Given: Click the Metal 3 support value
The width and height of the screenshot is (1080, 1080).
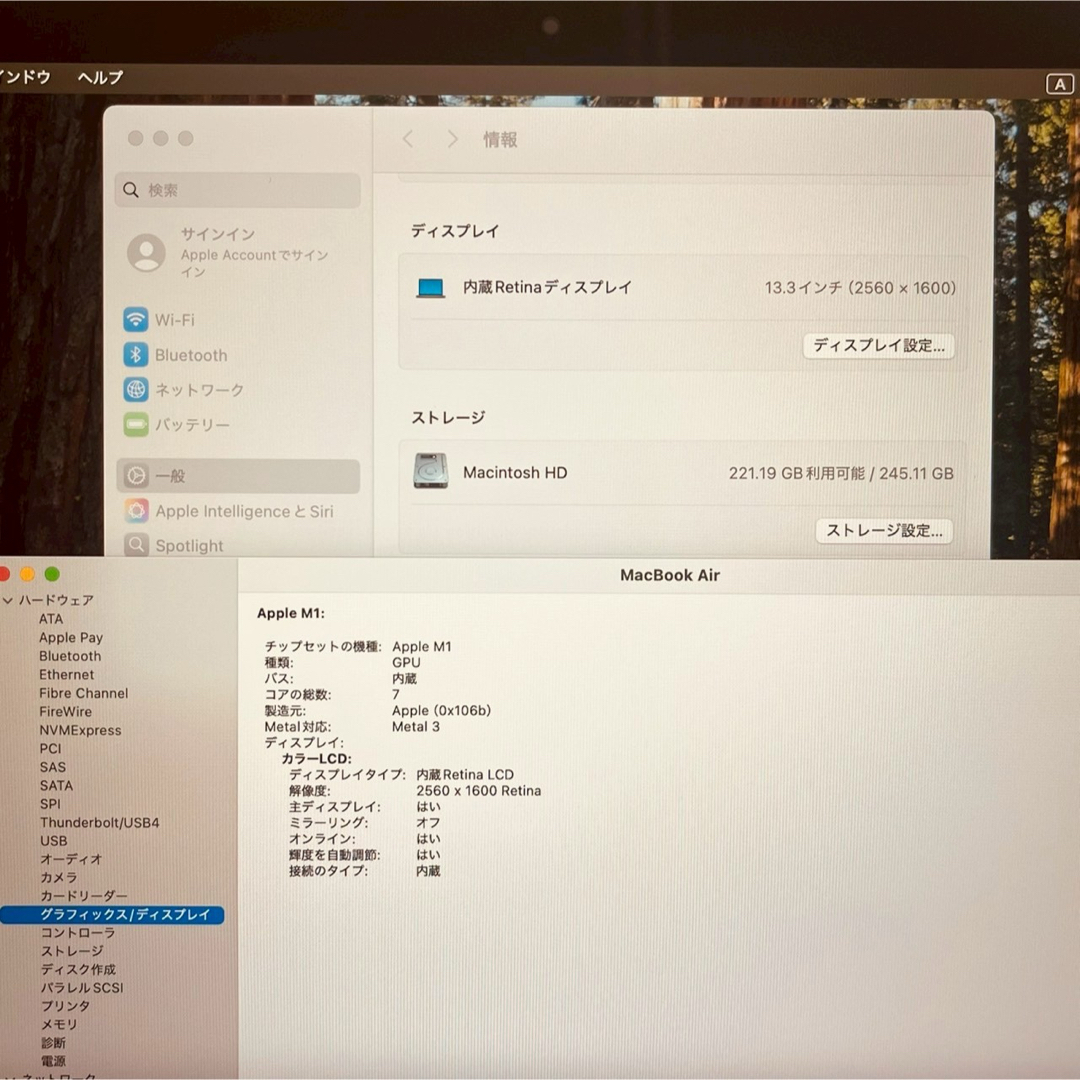Looking at the screenshot, I should tap(416, 727).
